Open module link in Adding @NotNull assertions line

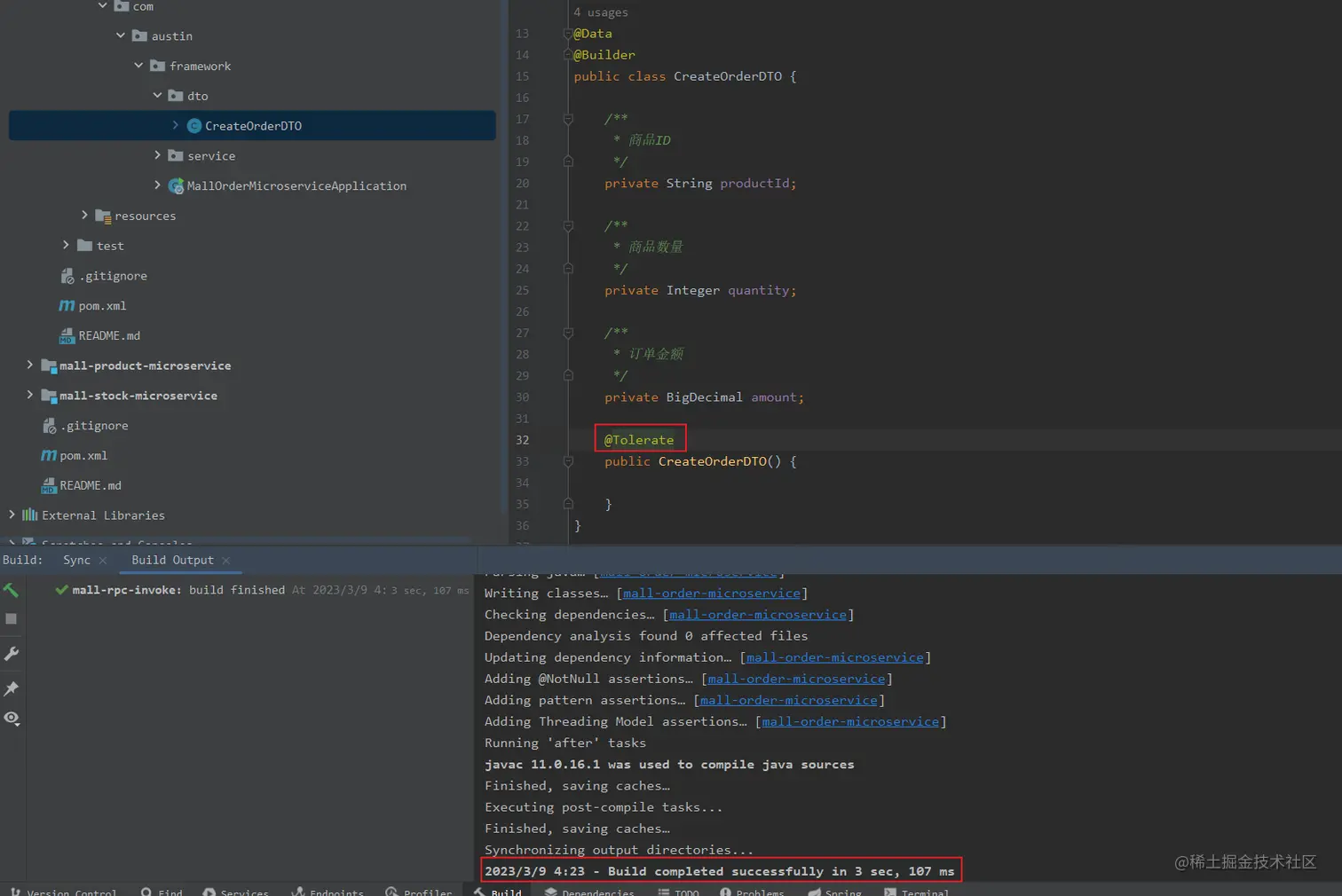(796, 679)
